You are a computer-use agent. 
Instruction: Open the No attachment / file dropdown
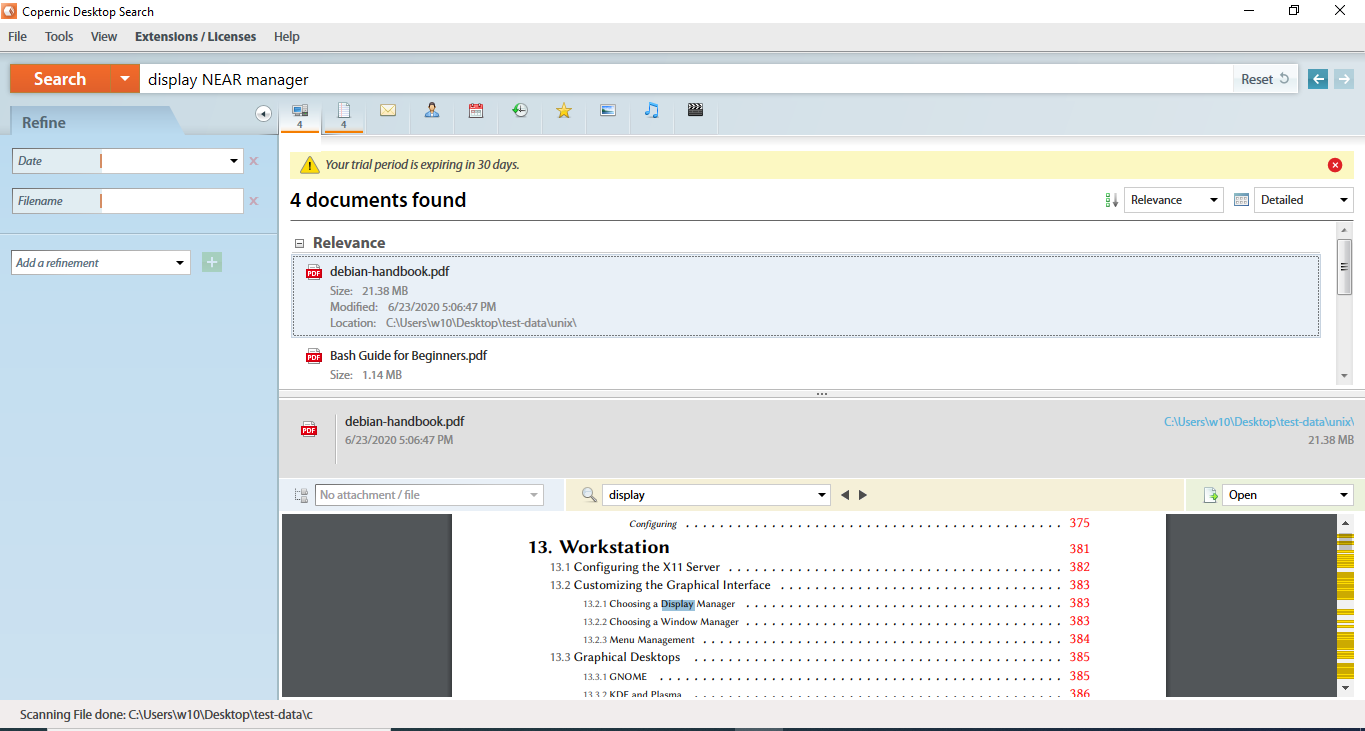429,495
